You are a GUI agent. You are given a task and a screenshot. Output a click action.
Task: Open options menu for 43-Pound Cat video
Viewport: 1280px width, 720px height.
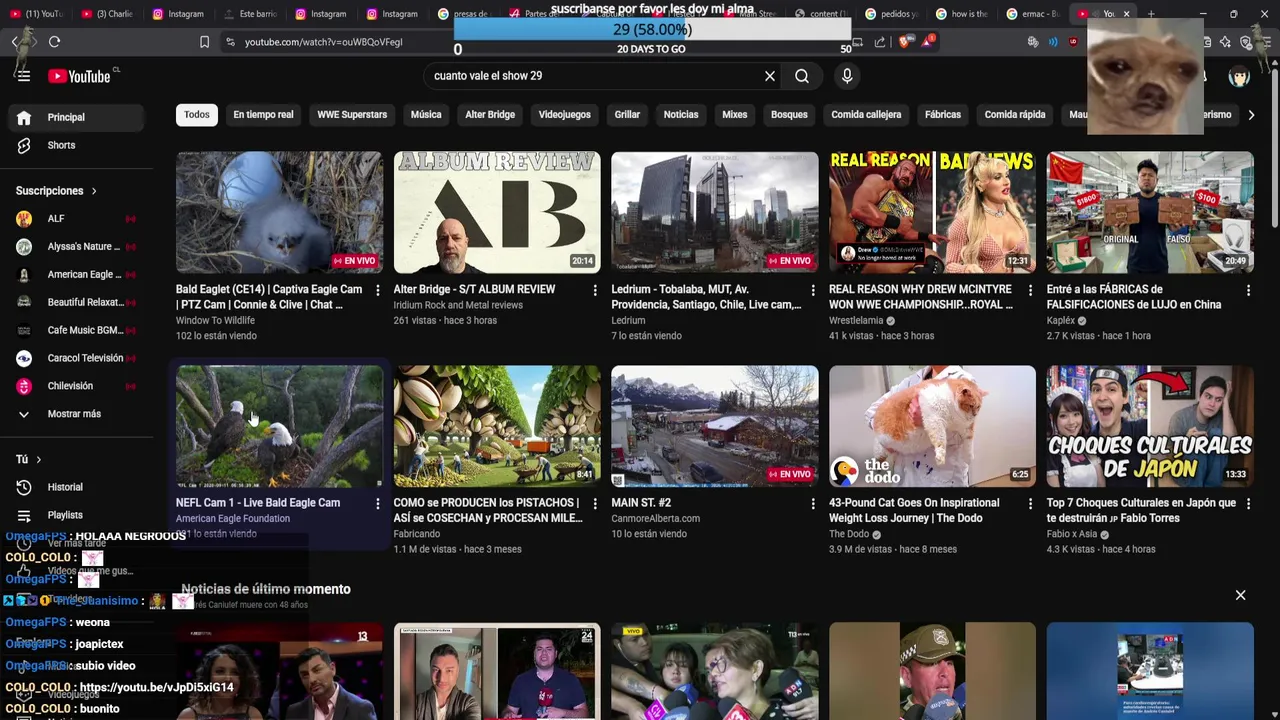(x=1030, y=504)
